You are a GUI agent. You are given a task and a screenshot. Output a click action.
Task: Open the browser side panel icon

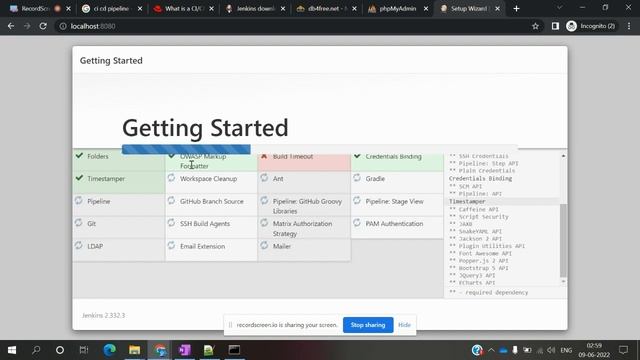click(x=555, y=26)
